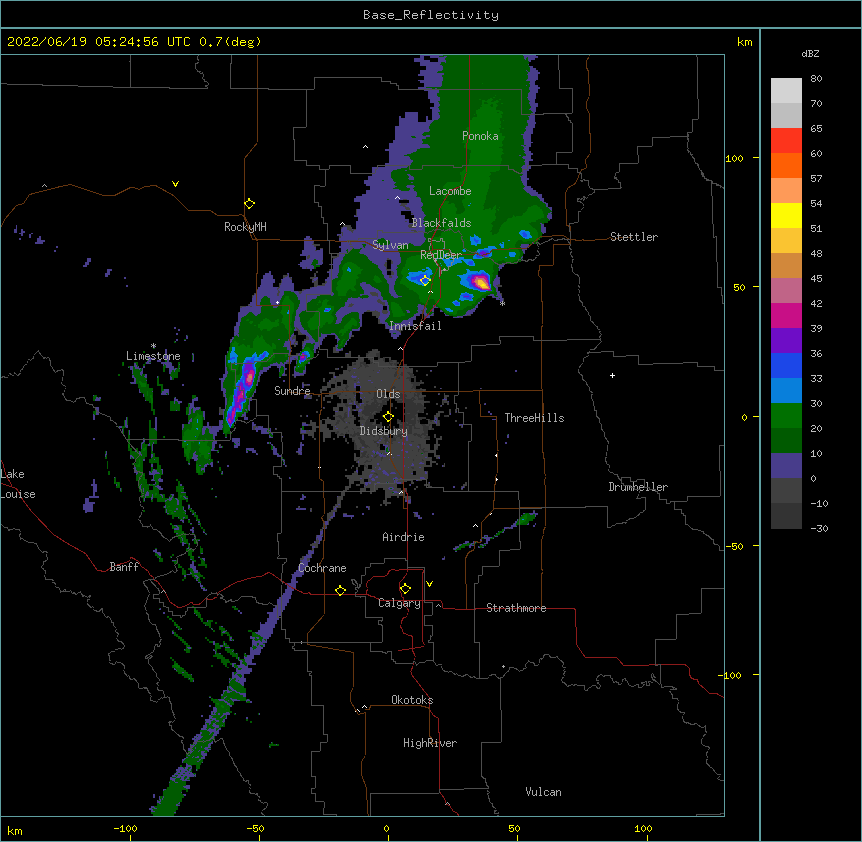This screenshot has height=842, width=862.
Task: Click the Vulcan city label
Action: coord(543,792)
